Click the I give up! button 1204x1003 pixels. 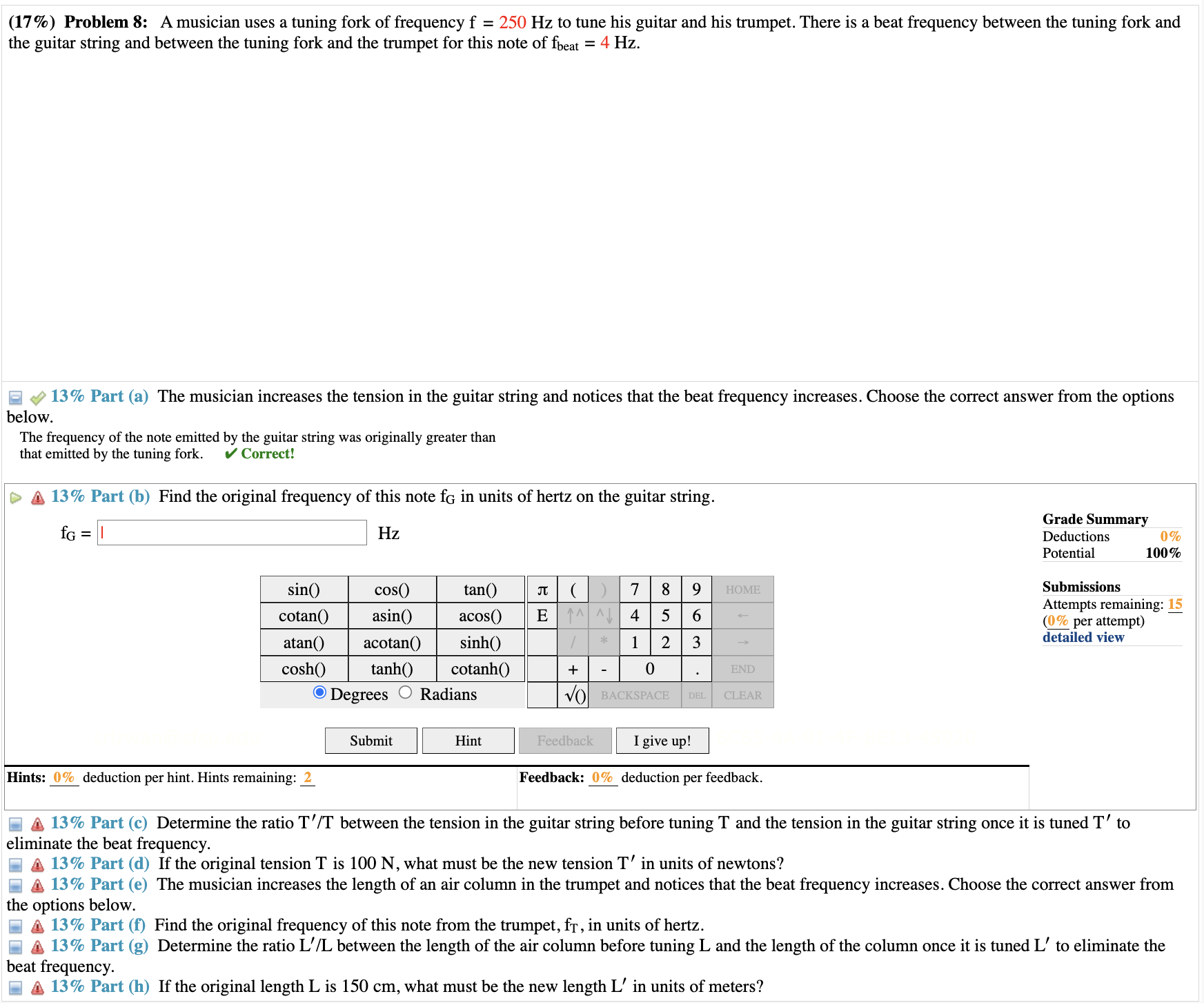pos(662,740)
